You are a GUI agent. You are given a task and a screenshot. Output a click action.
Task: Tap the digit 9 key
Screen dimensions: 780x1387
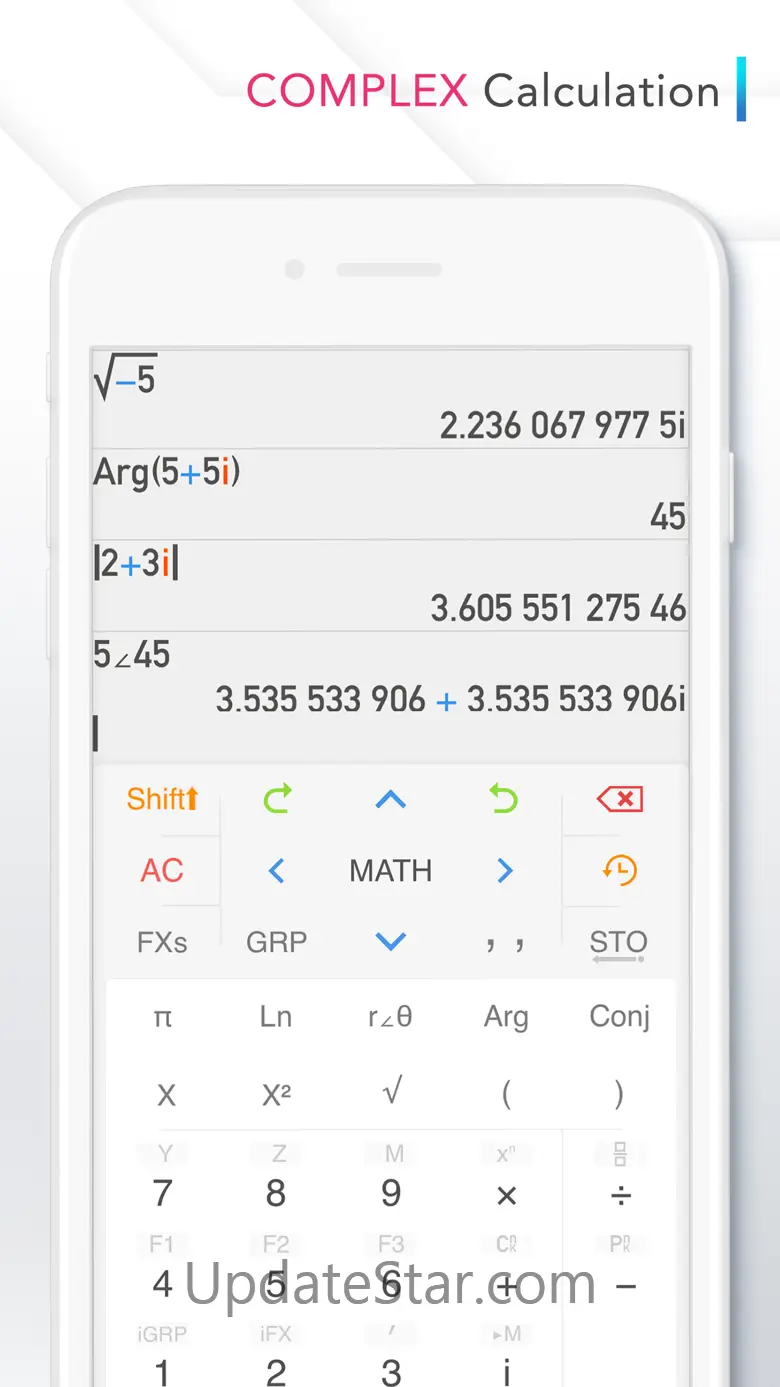(391, 1193)
